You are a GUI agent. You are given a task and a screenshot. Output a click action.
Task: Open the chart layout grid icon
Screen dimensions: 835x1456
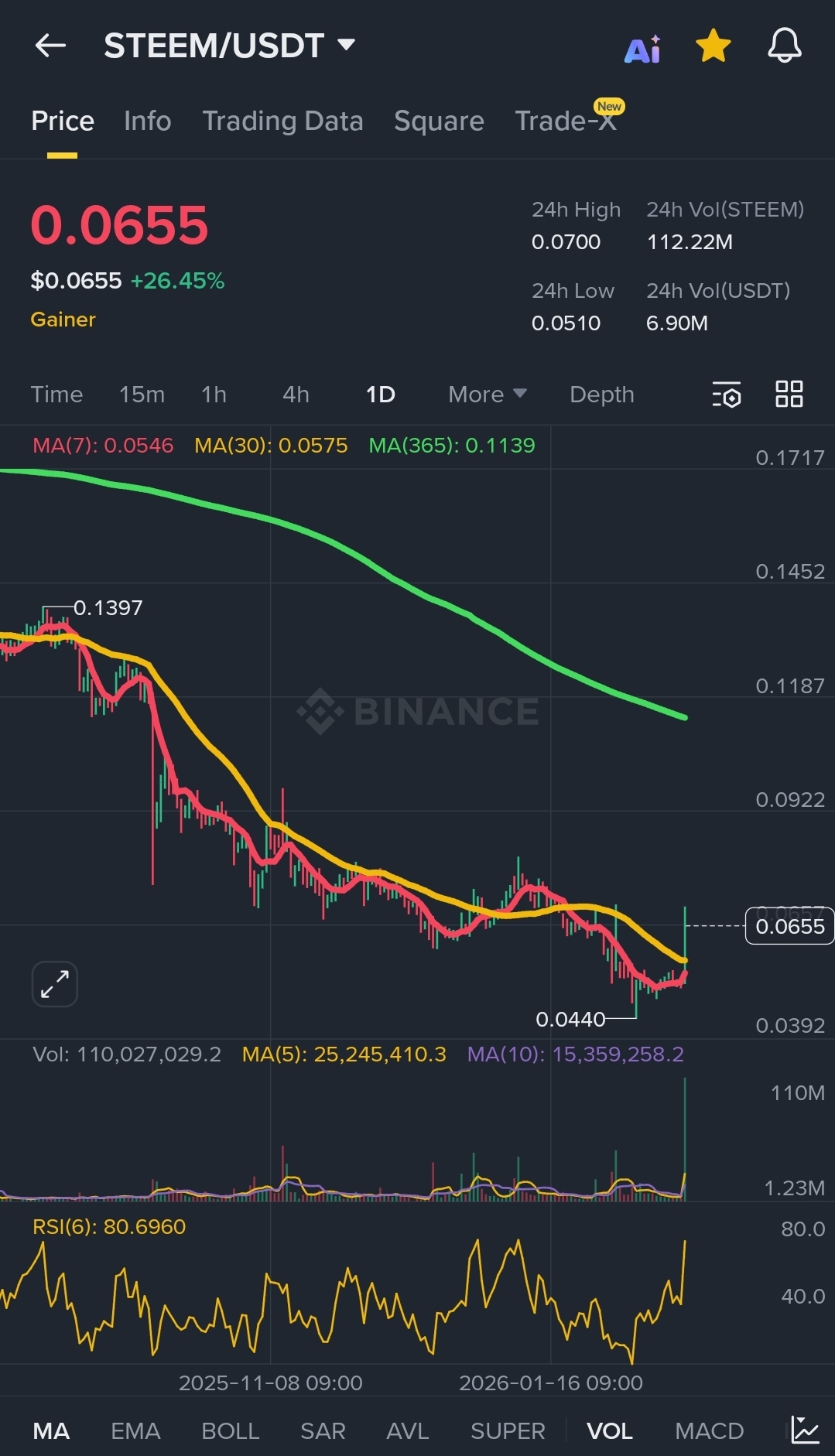click(x=789, y=395)
